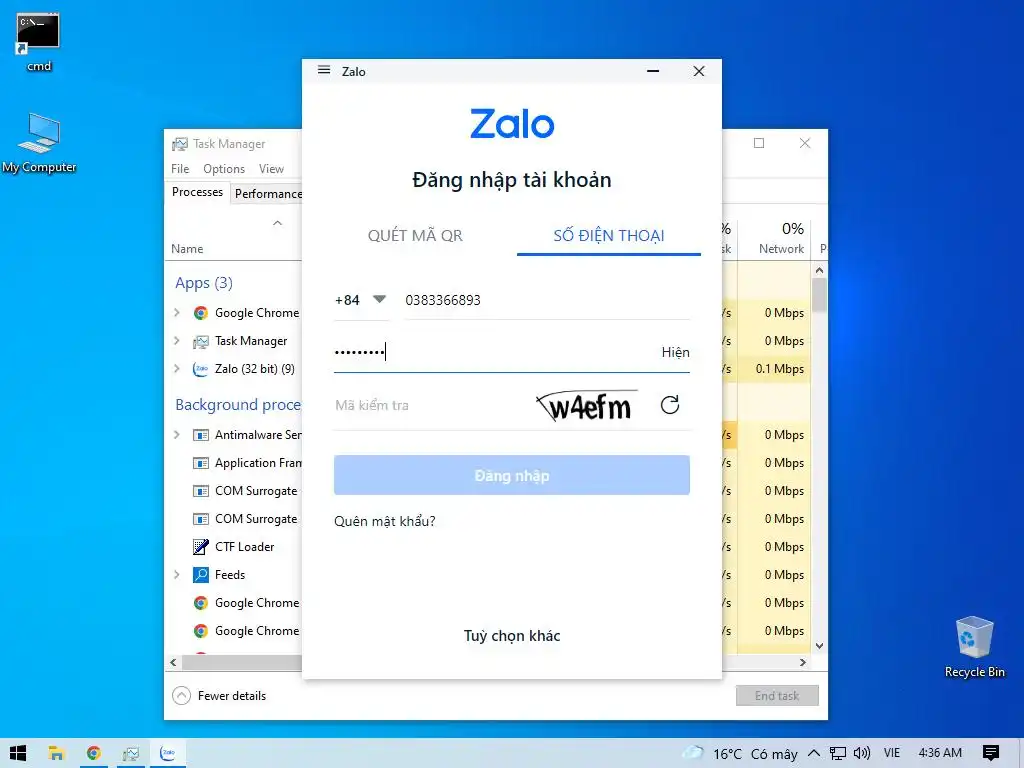Image resolution: width=1024 pixels, height=768 pixels.
Task: Open the notification center icon
Action: point(991,753)
